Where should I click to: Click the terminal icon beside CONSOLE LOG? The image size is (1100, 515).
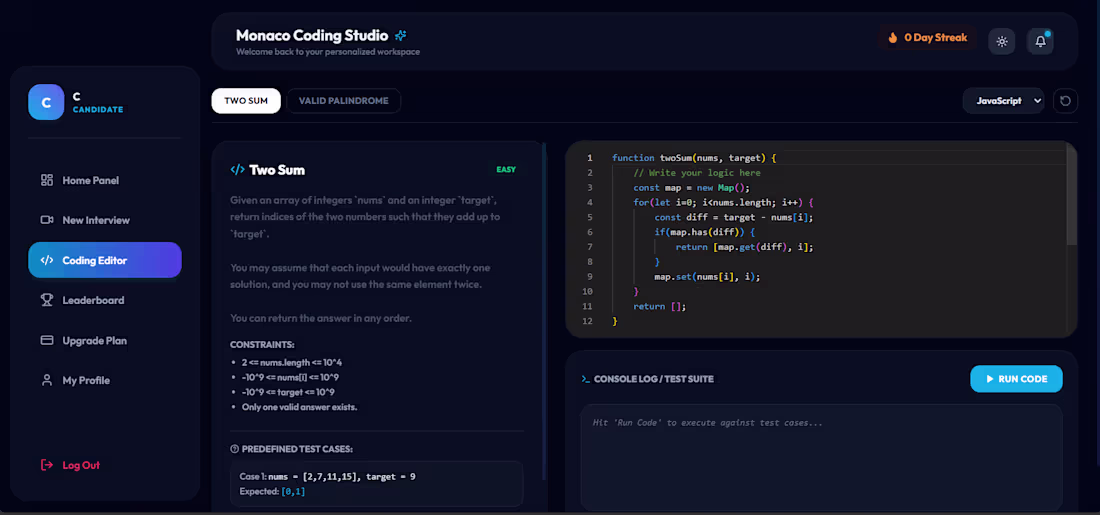tap(586, 379)
